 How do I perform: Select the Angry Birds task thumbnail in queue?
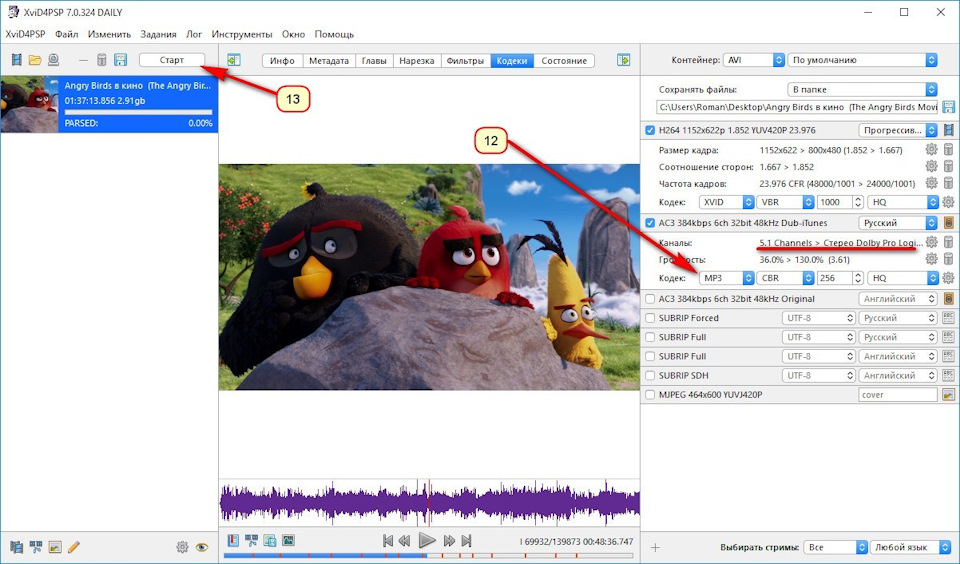point(29,104)
